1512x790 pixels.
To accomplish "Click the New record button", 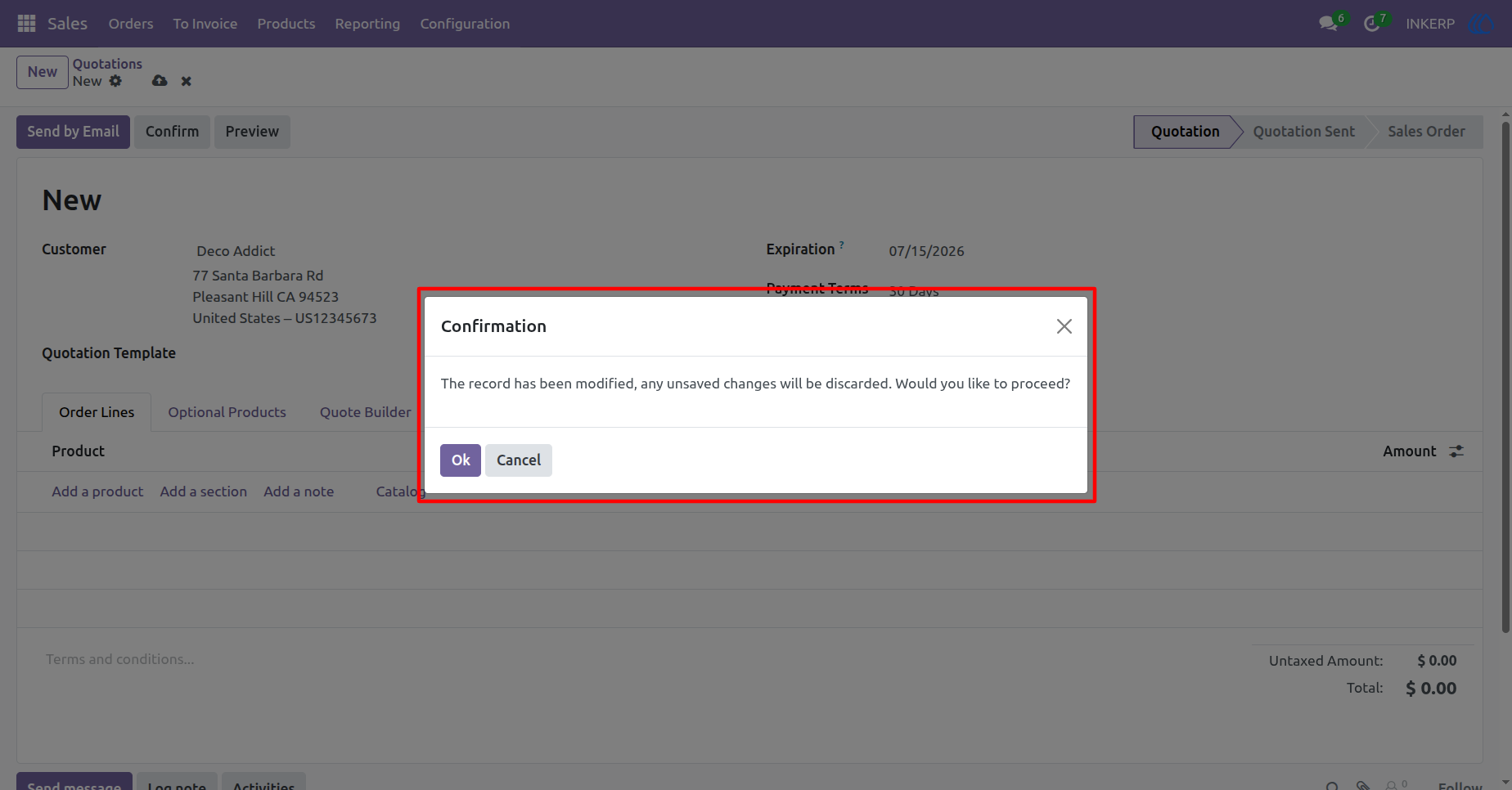I will [x=43, y=72].
